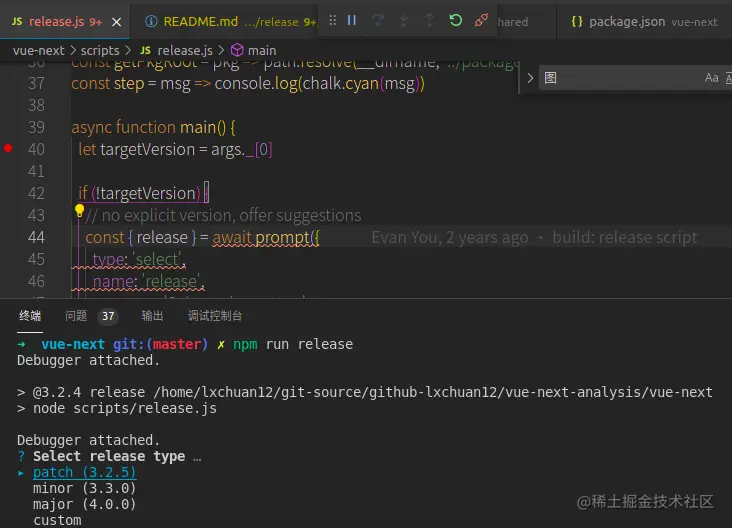Switch to the release.js tab
Image resolution: width=732 pixels, height=528 pixels.
tap(65, 21)
